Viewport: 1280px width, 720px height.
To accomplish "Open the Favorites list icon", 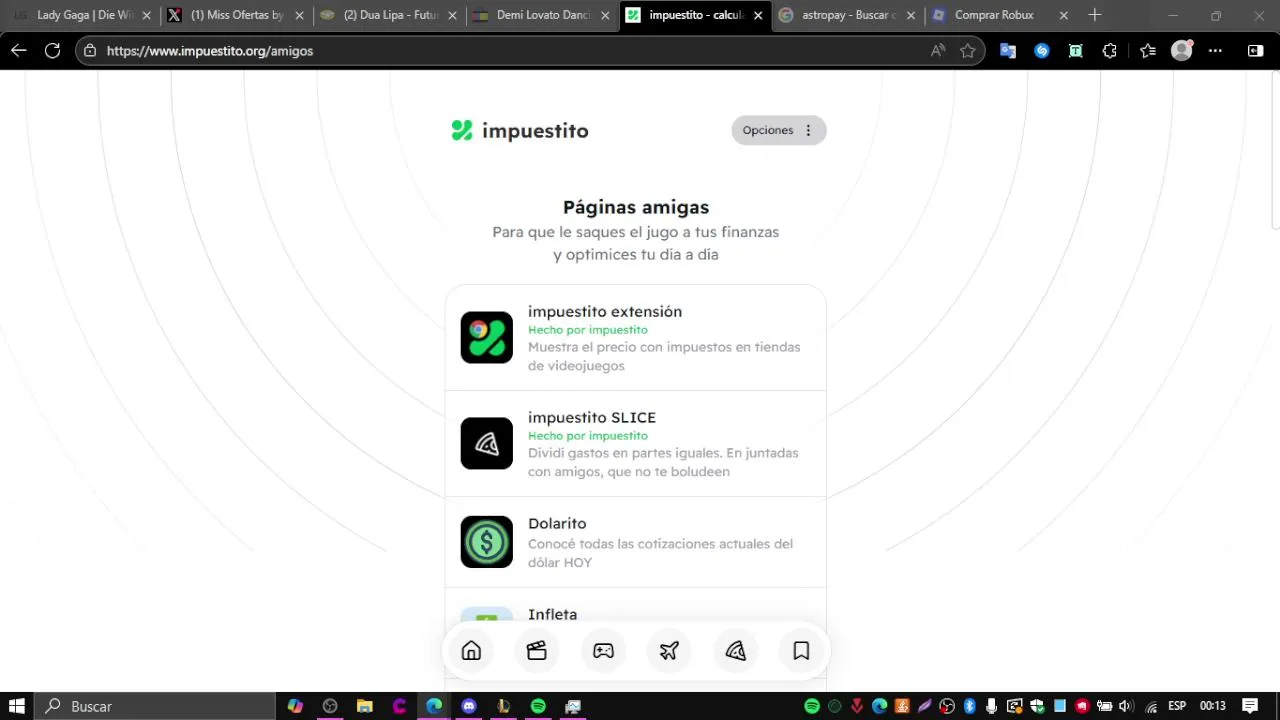I will (x=1148, y=50).
